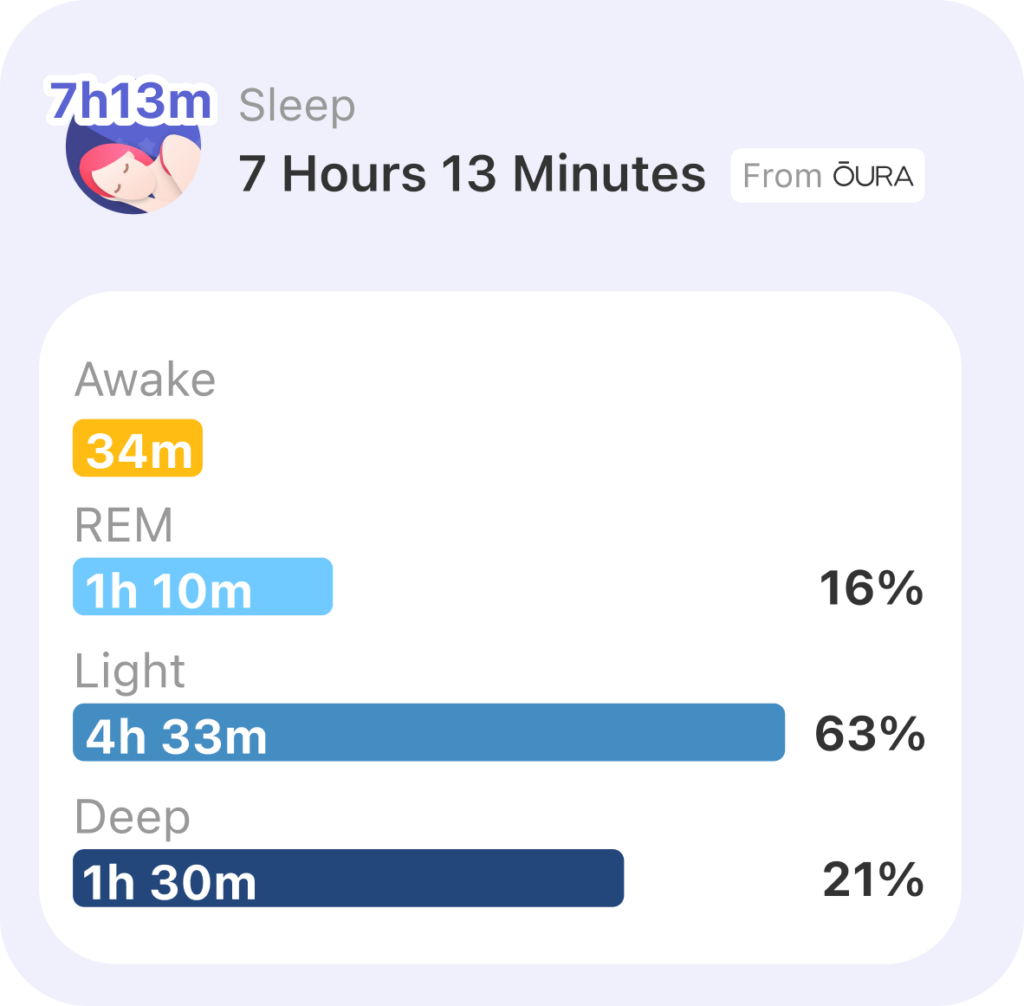The width and height of the screenshot is (1024, 1006).
Task: Click the Deep stage label
Action: [x=133, y=818]
